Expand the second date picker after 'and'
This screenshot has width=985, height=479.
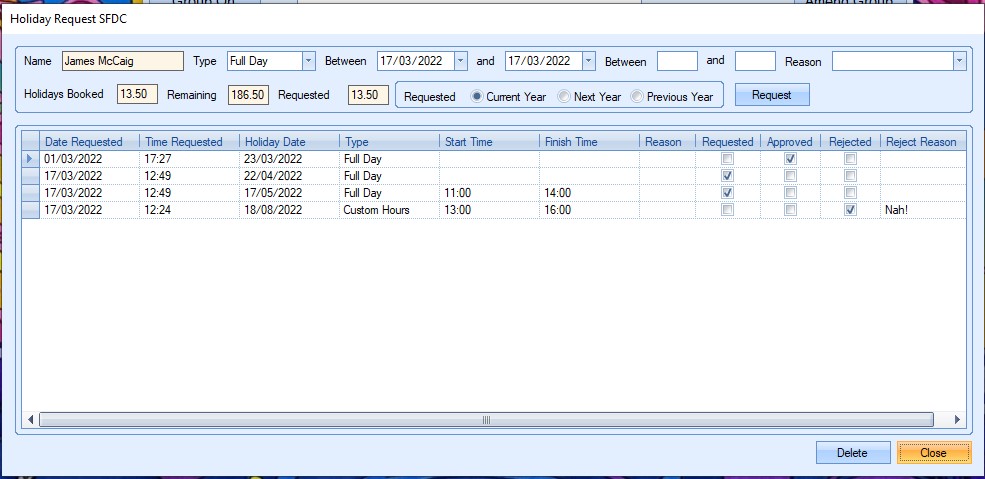click(588, 61)
